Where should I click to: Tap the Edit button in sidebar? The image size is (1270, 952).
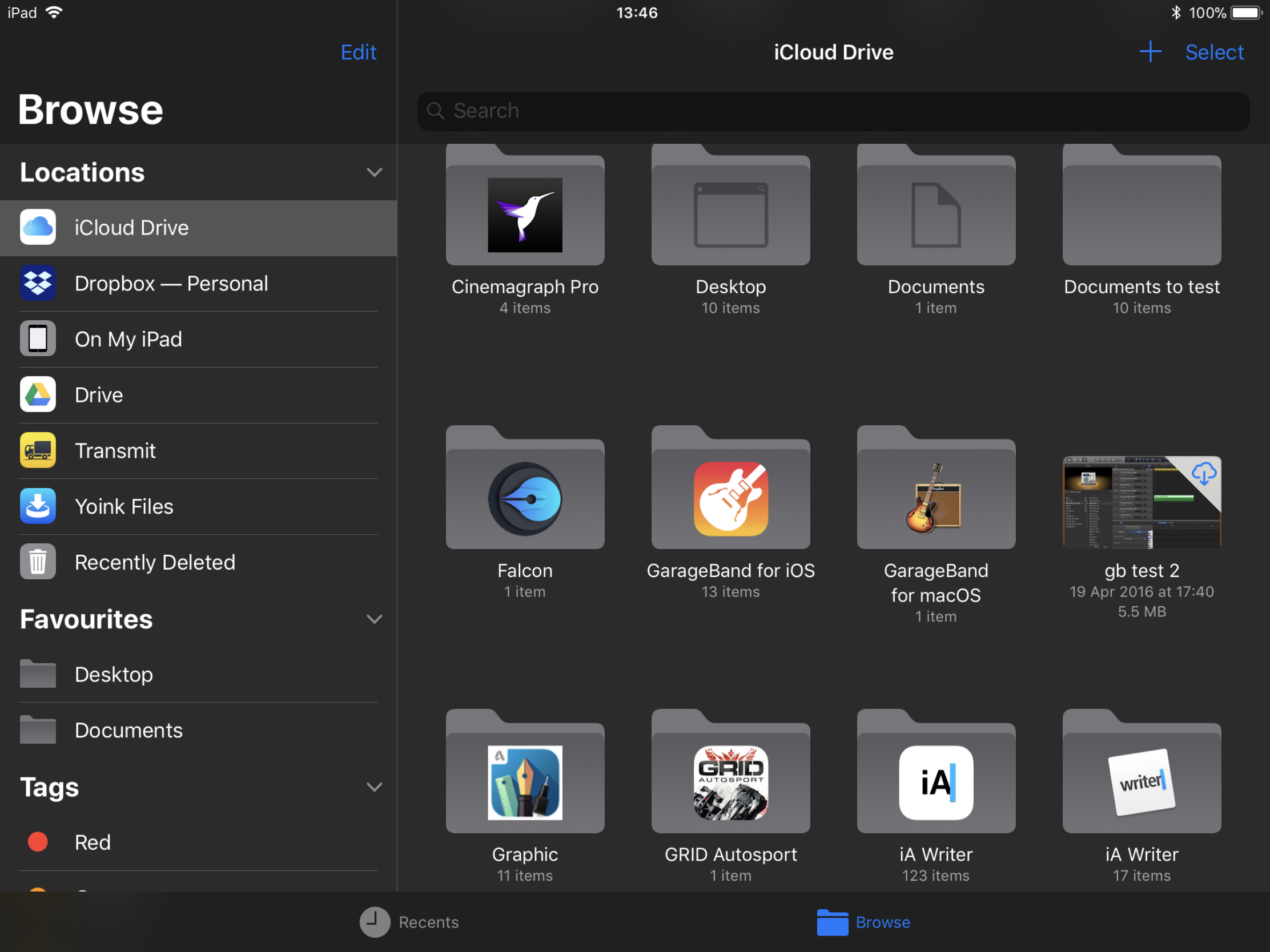tap(358, 52)
